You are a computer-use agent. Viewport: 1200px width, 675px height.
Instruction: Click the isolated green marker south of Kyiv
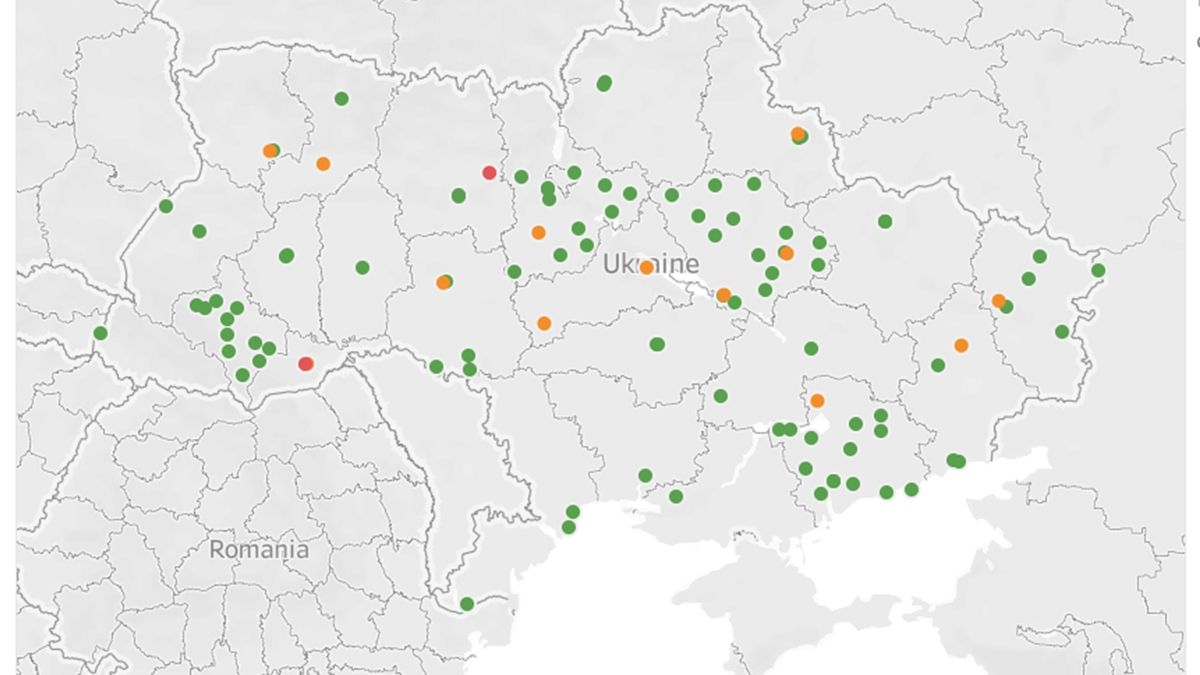click(x=658, y=343)
